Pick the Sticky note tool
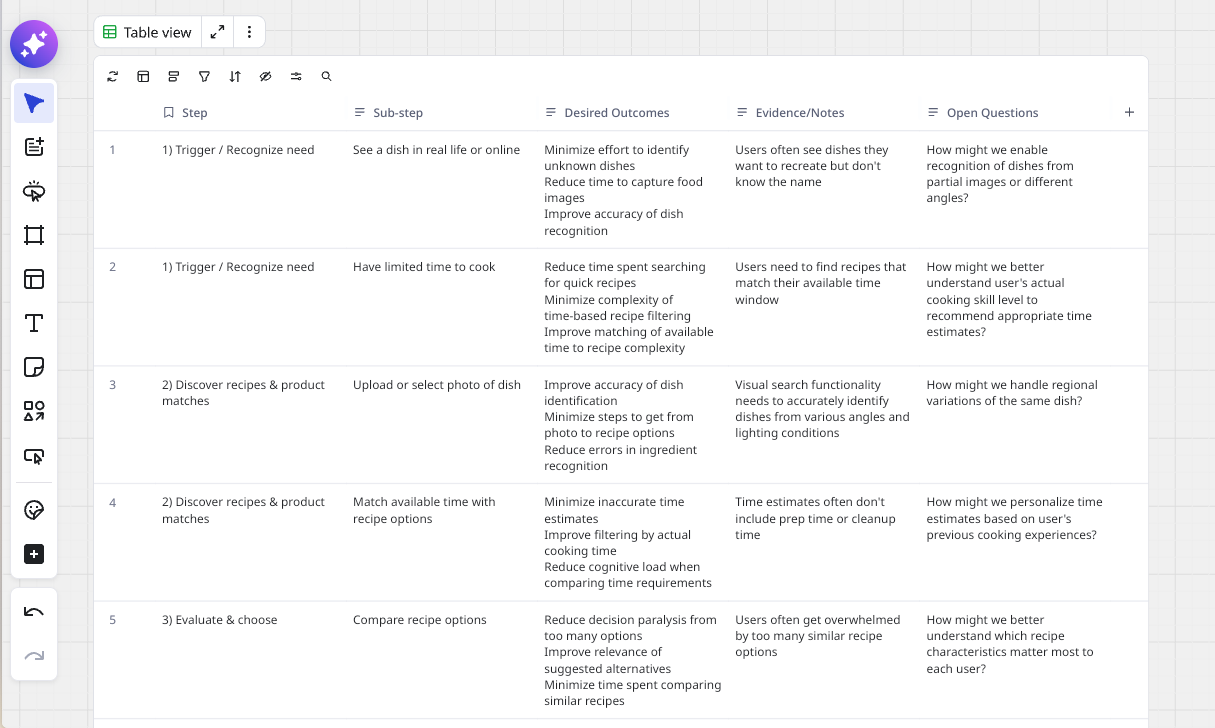The image size is (1215, 728). coord(34,367)
